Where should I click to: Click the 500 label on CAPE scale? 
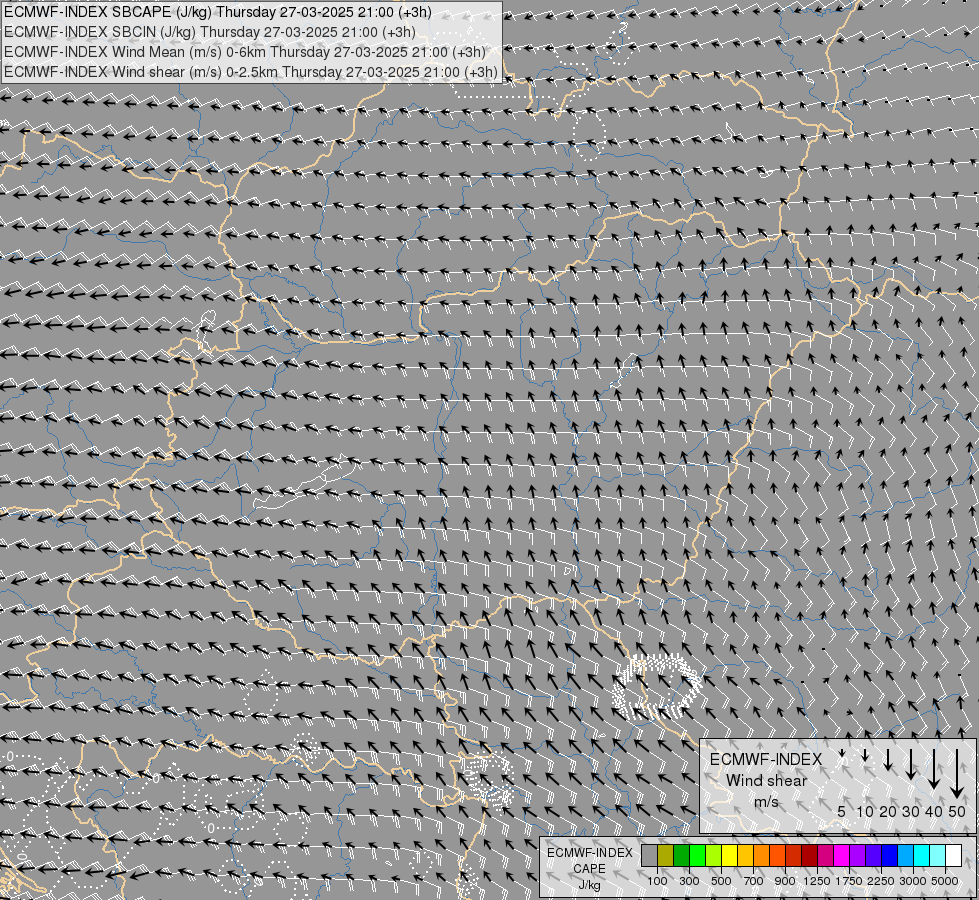(721, 881)
